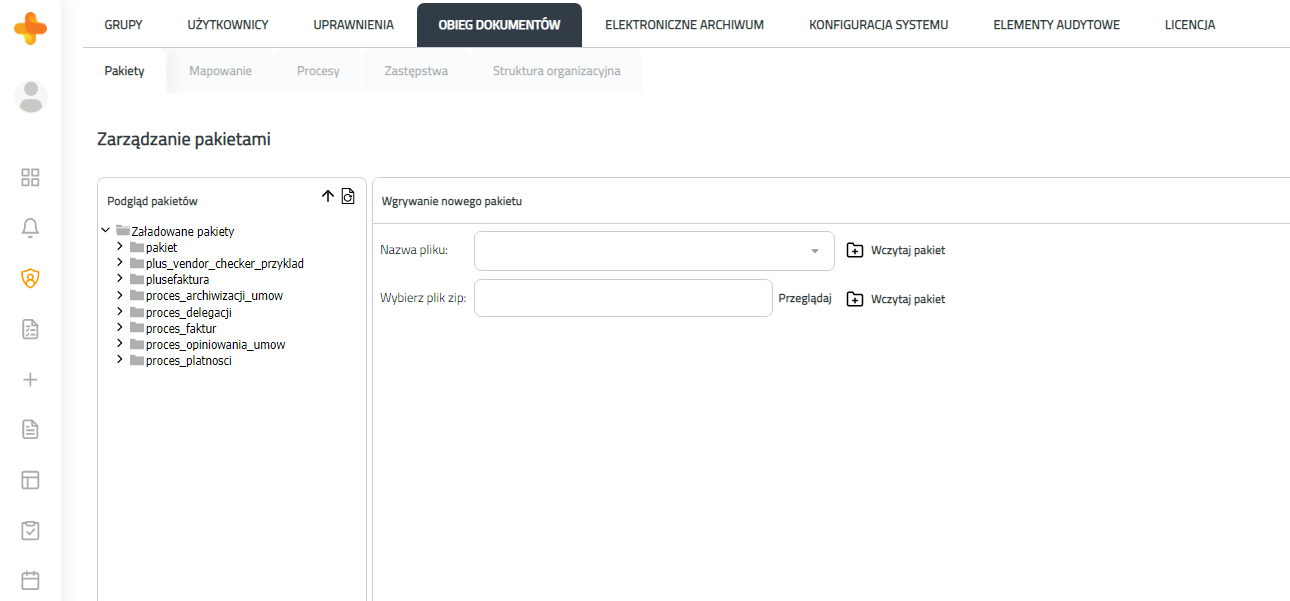Click the plus icon in sidebar

[30, 380]
